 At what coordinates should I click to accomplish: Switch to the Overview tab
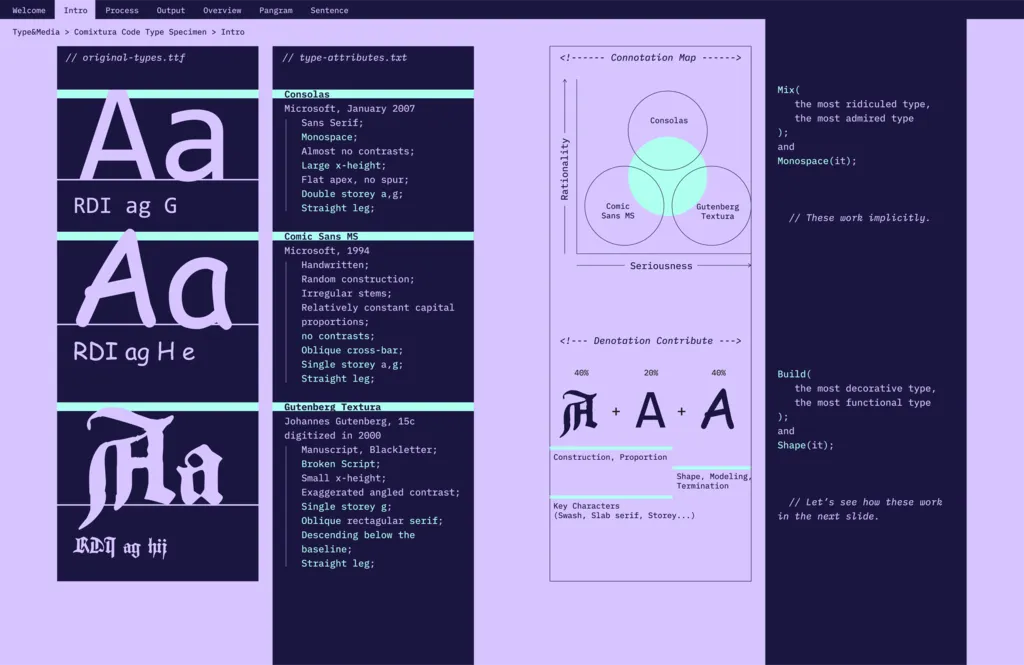tap(222, 10)
